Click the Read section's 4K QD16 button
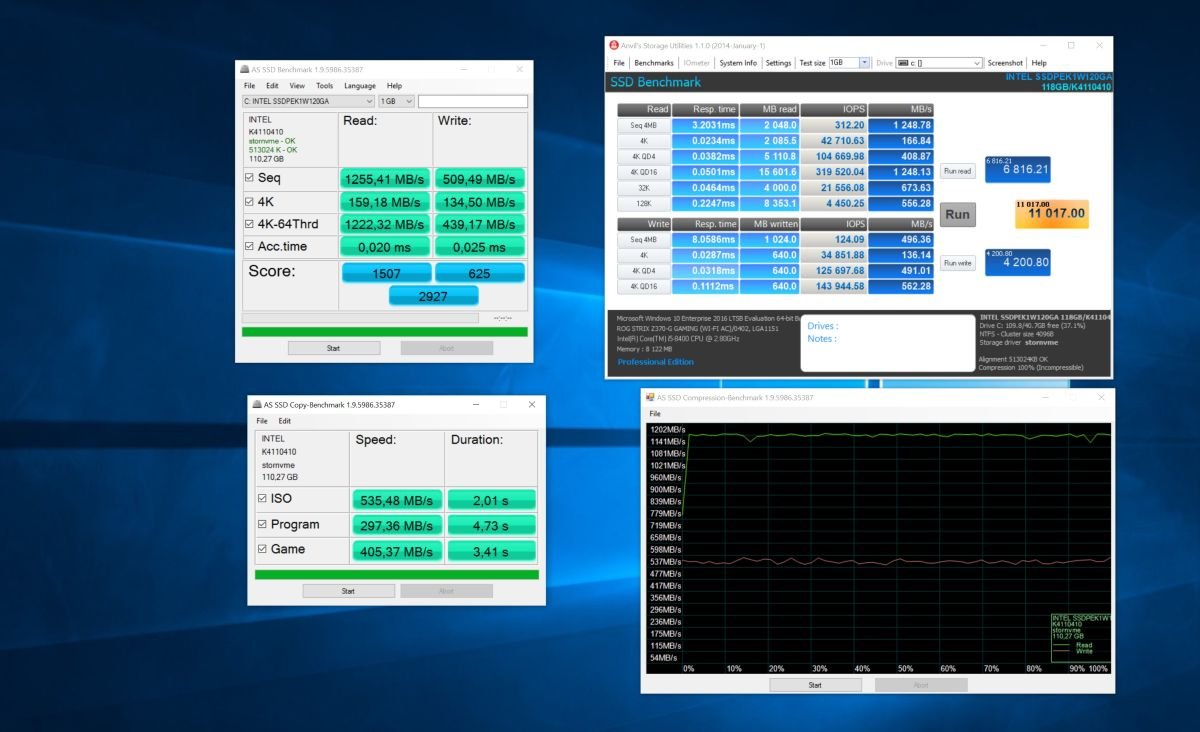The image size is (1200, 732). (643, 172)
